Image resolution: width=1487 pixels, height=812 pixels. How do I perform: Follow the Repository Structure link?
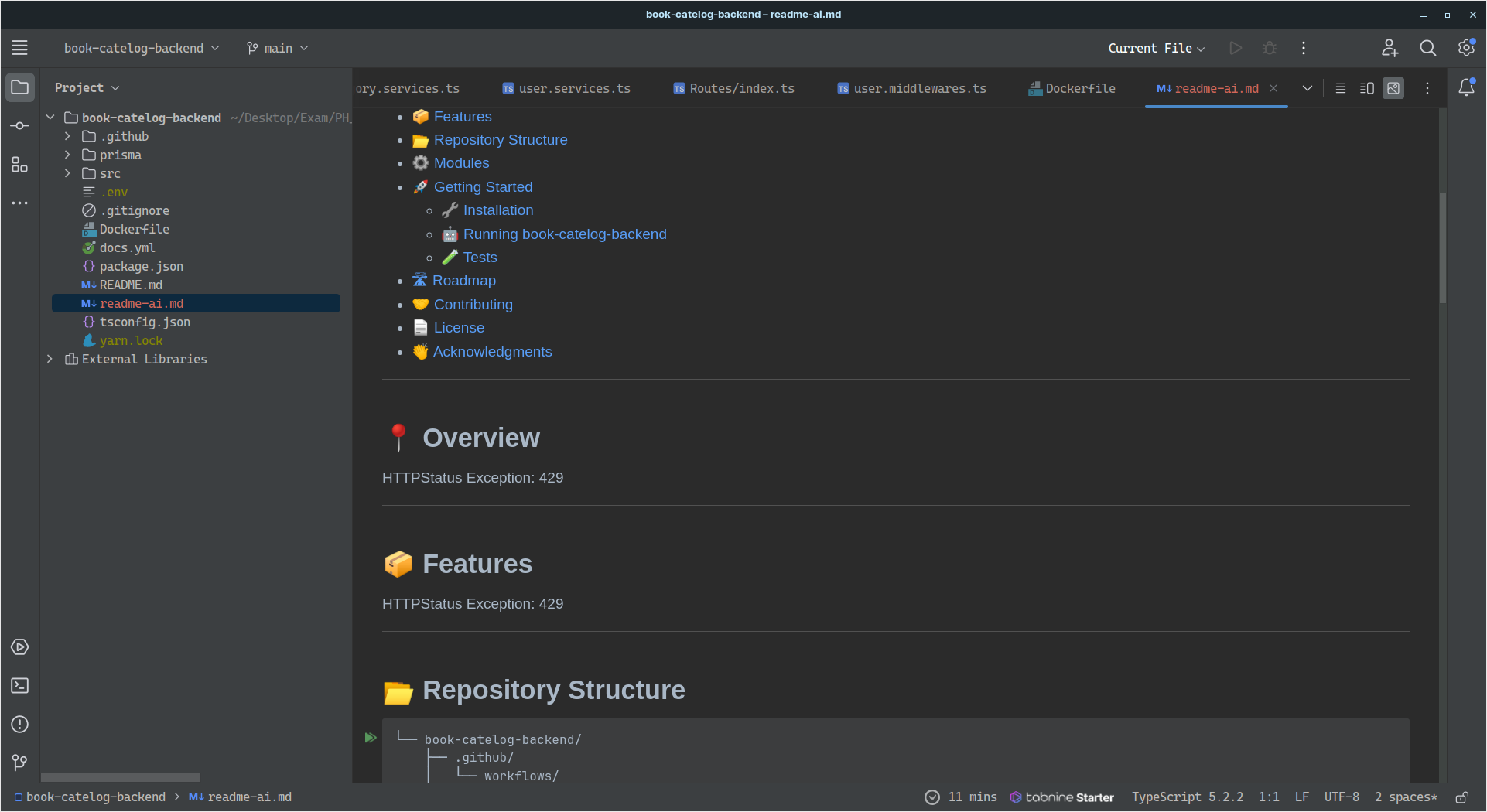[501, 140]
